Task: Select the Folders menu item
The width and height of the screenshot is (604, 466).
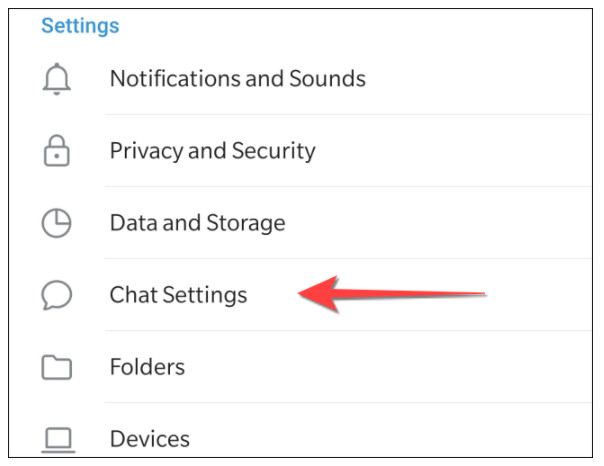Action: click(x=149, y=367)
